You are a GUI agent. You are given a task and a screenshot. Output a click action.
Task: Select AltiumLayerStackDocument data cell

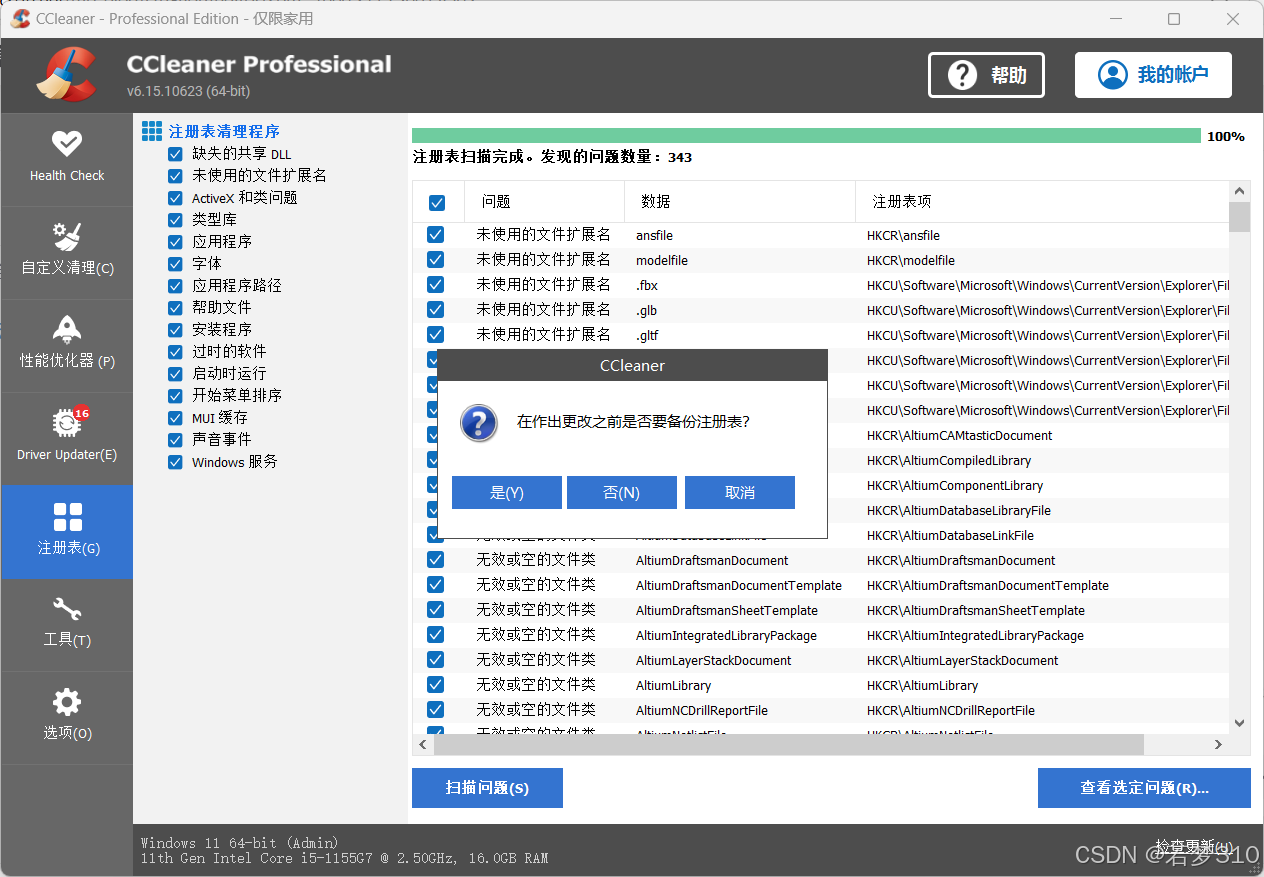[713, 660]
